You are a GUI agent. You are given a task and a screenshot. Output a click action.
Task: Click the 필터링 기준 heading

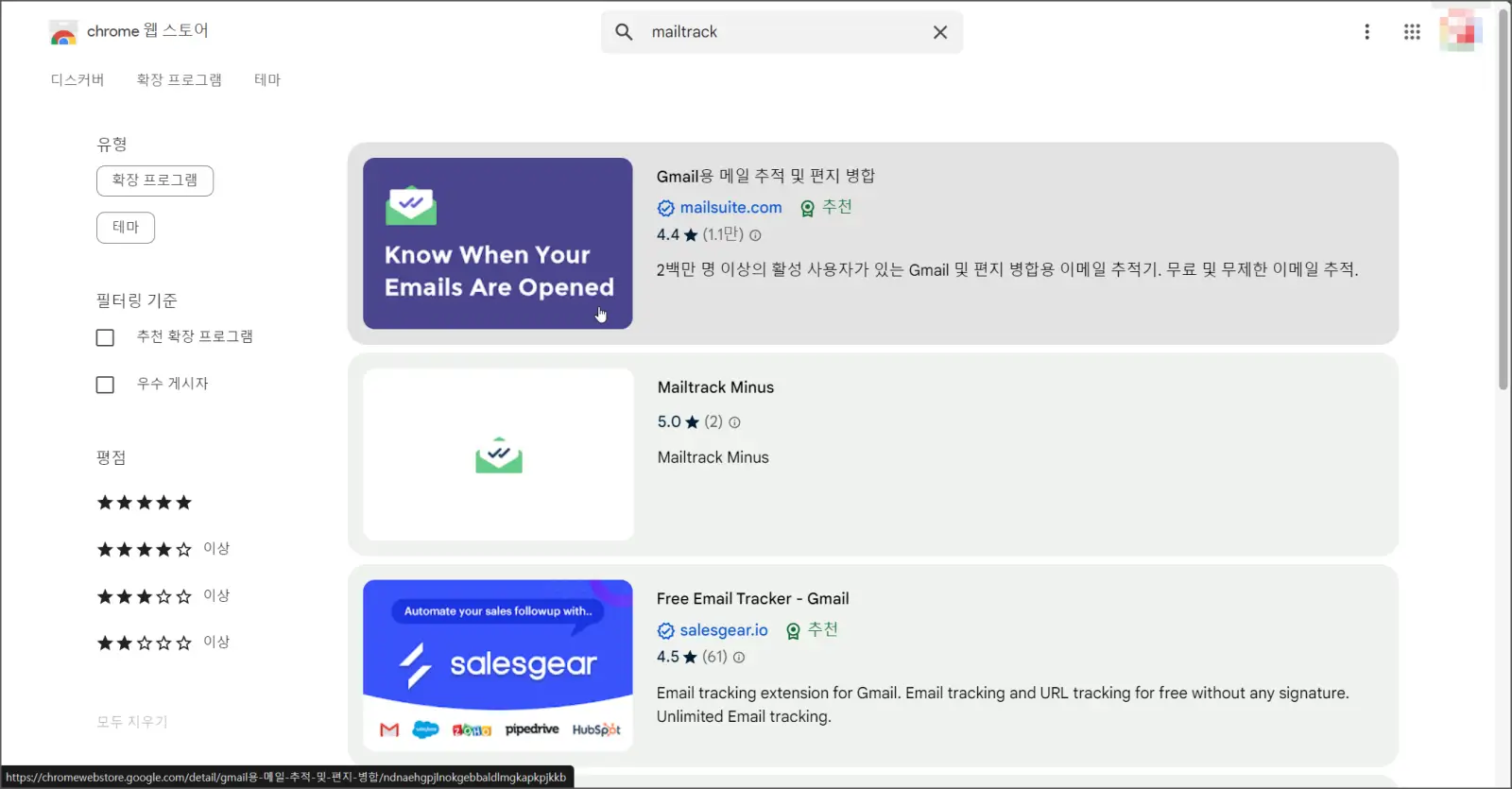pyautogui.click(x=137, y=300)
